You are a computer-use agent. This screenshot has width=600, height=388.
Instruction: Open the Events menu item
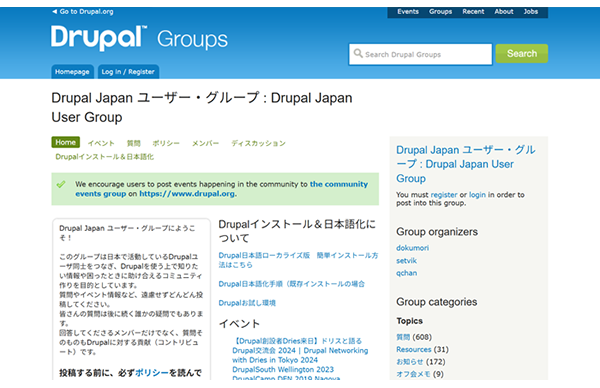(408, 11)
